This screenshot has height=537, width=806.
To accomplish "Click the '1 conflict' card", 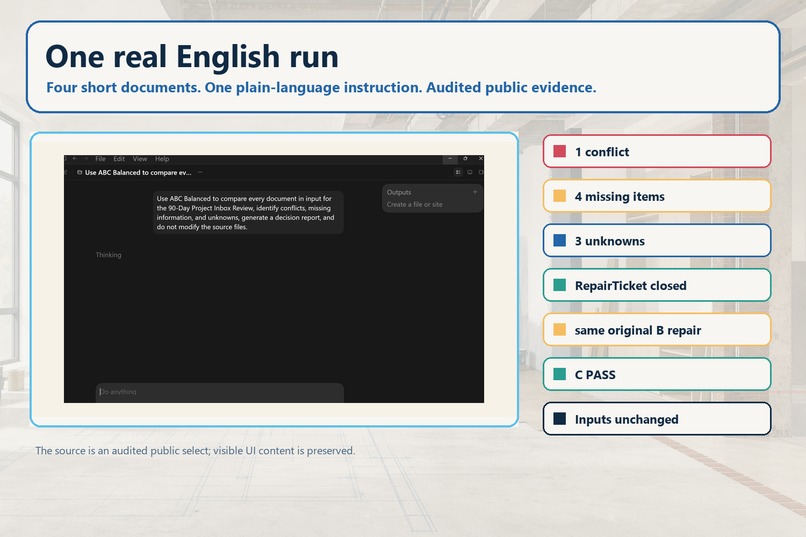I will pyautogui.click(x=657, y=152).
